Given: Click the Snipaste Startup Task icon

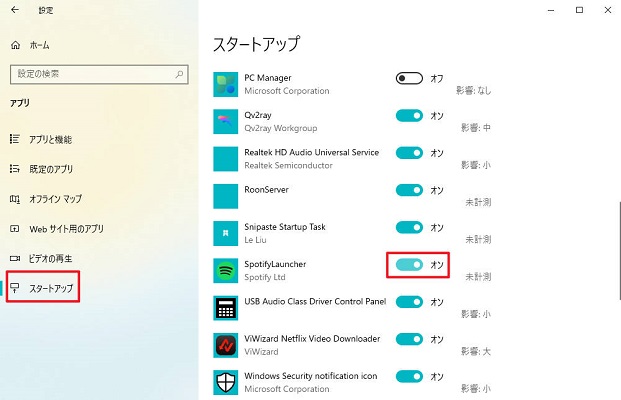Looking at the screenshot, I should (x=225, y=233).
